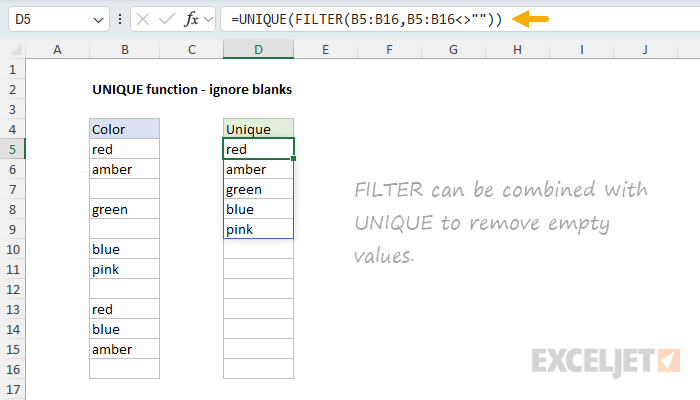
Task: Select column A header
Action: [x=57, y=50]
